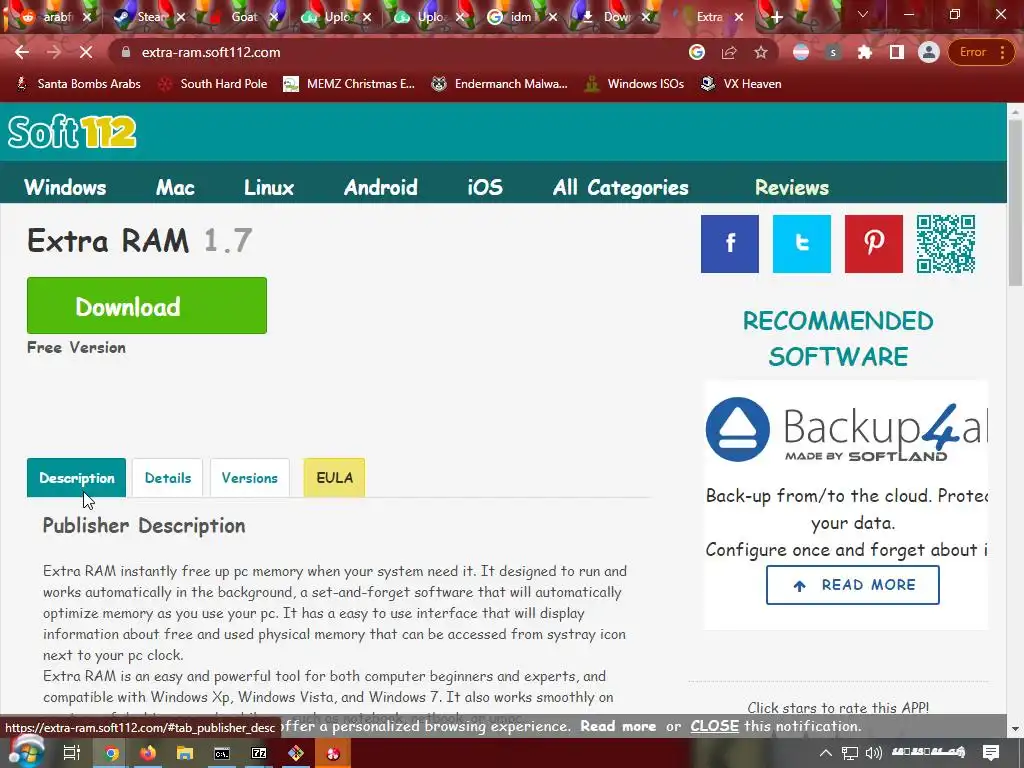Select the Details tab
This screenshot has height=768, width=1024.
[168, 477]
